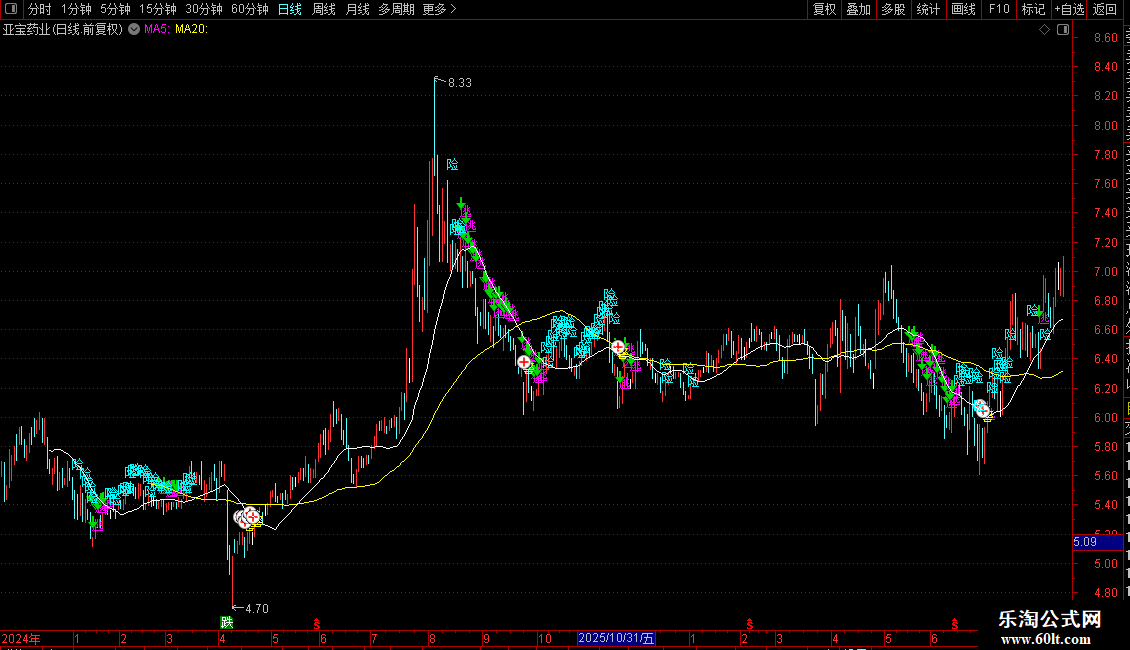The width and height of the screenshot is (1130, 650).
Task: Click the 4.70 low price label
Action: [257, 609]
